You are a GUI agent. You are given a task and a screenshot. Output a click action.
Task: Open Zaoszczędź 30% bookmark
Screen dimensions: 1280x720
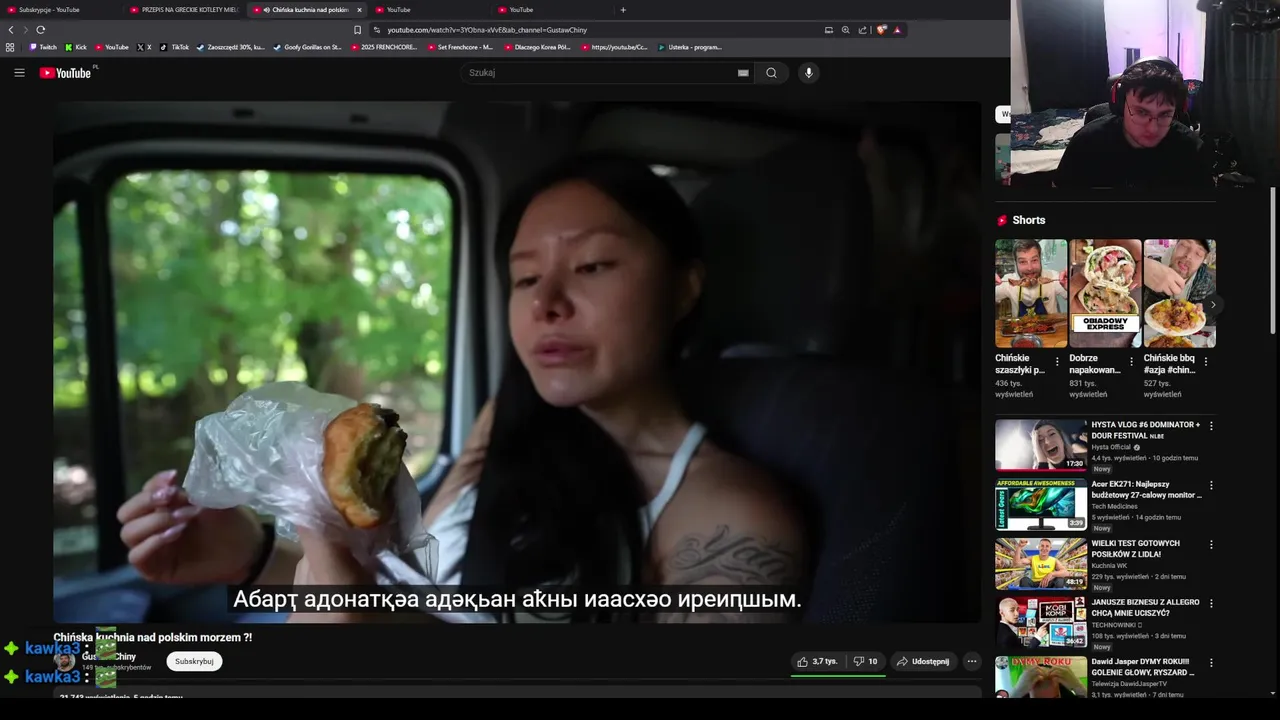click(231, 47)
